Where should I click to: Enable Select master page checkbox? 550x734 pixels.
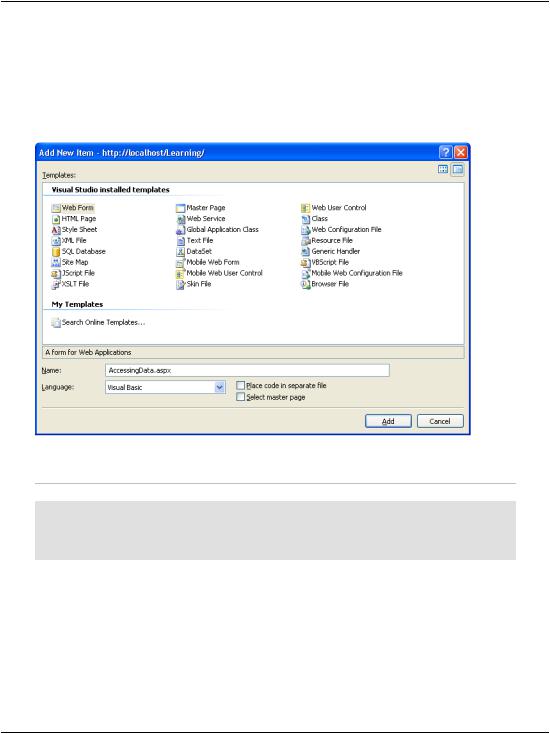coord(241,397)
